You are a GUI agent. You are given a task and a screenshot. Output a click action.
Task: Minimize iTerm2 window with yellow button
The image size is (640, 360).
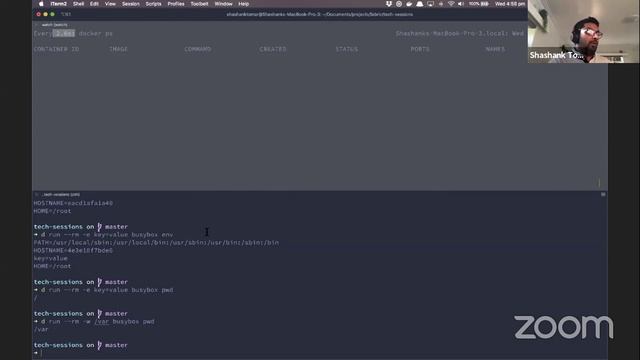(45, 14)
